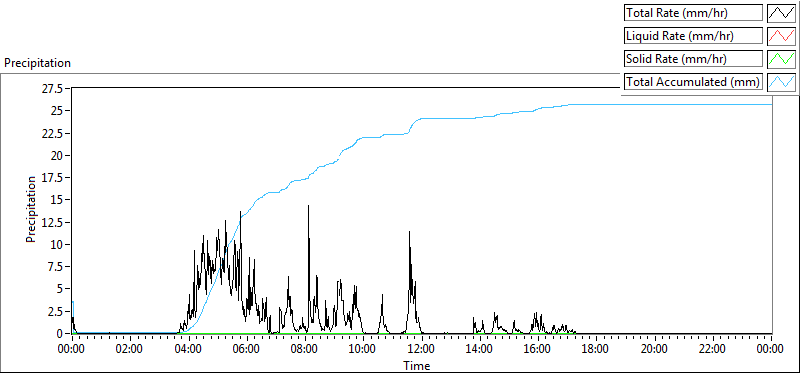Viewport: 800px width, 373px height.
Task: Click the 10 y-axis value
Action: 57,244
